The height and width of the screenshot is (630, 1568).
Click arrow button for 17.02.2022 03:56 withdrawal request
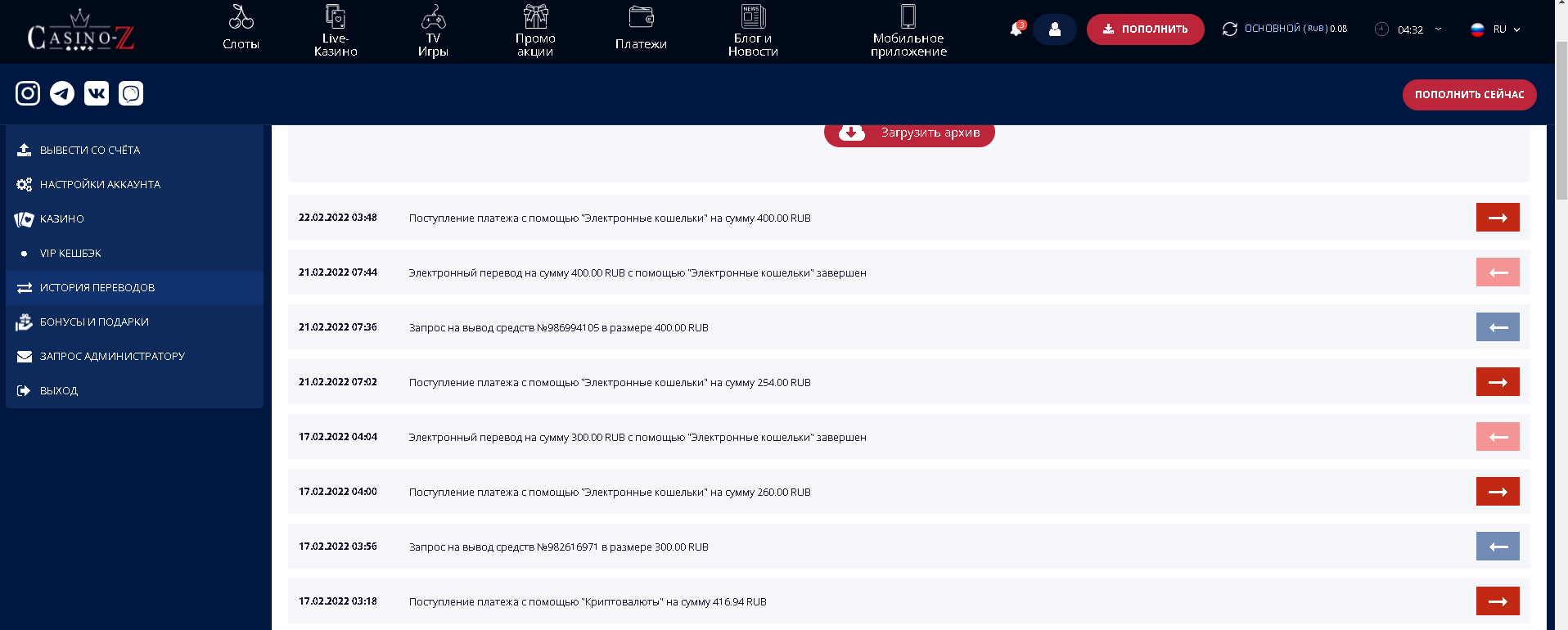pyautogui.click(x=1498, y=547)
